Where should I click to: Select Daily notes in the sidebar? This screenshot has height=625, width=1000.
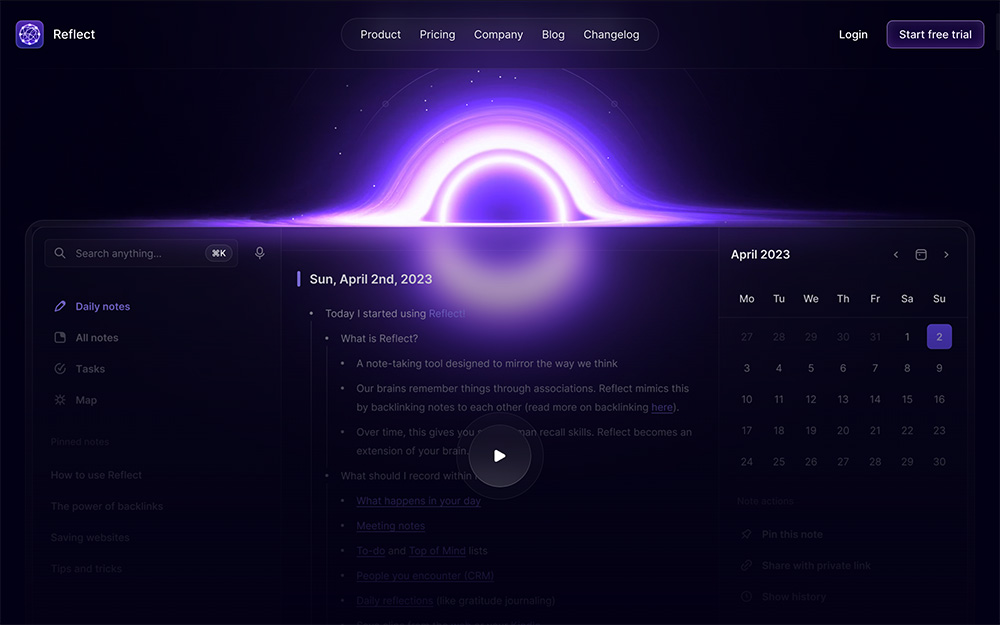tap(103, 306)
